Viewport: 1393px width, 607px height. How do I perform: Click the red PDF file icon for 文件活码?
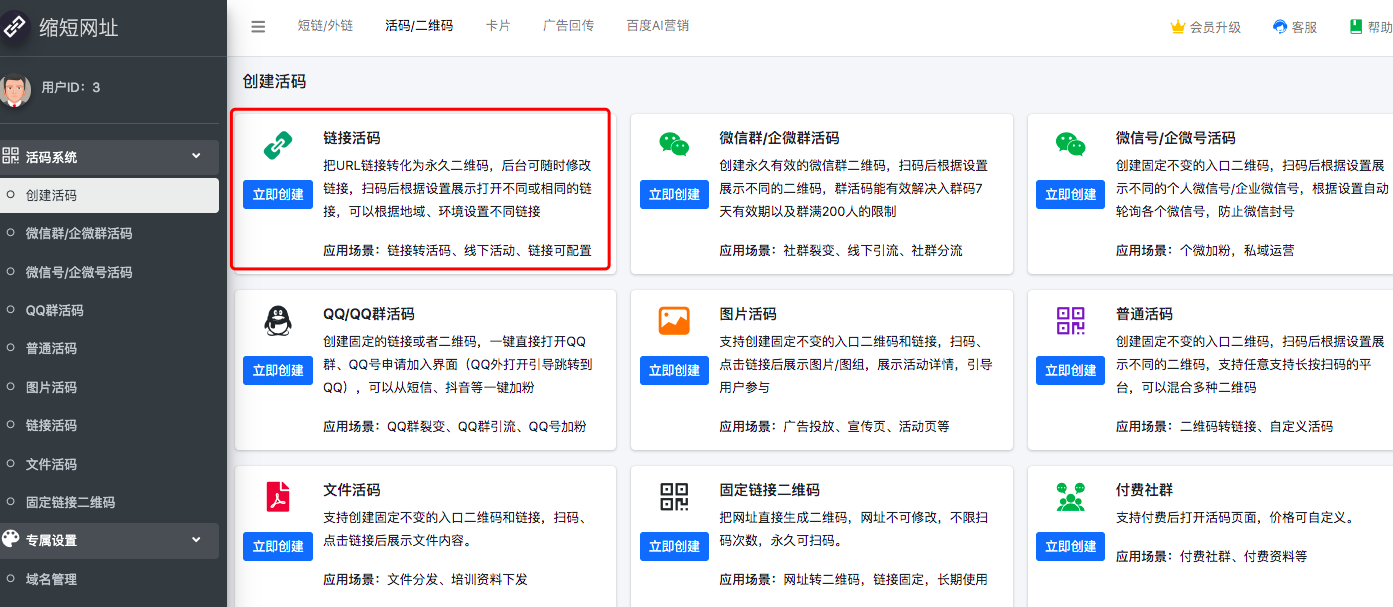[x=277, y=497]
